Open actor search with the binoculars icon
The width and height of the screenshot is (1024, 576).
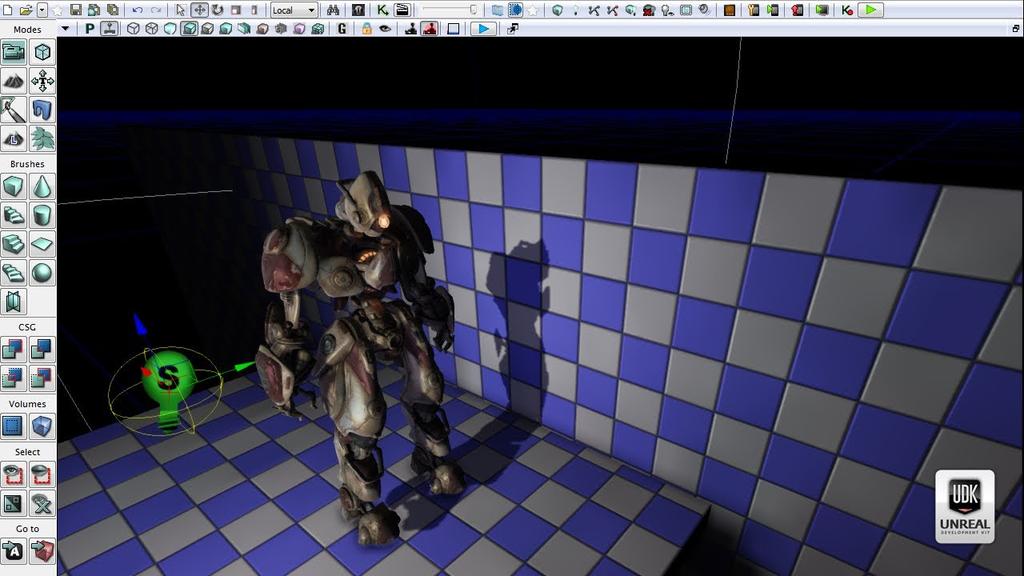point(333,10)
